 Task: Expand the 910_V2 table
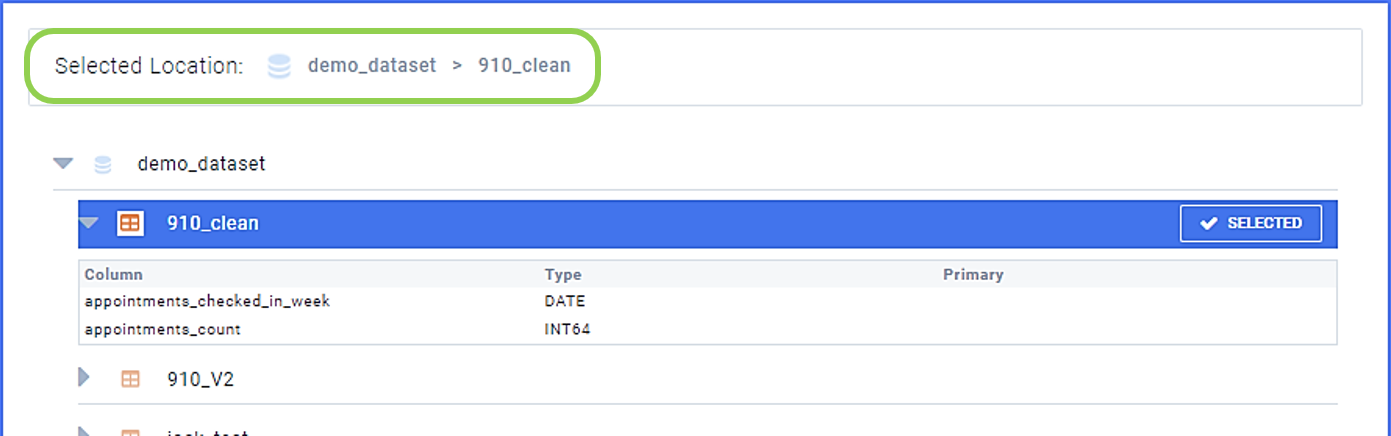coord(84,378)
